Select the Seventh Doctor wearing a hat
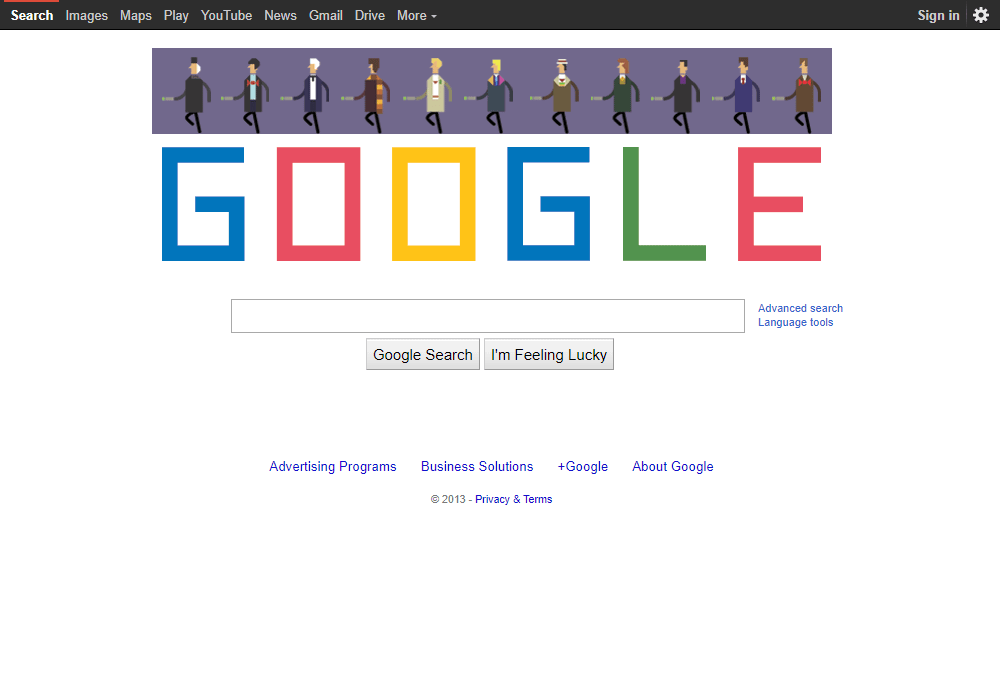 pyautogui.click(x=558, y=95)
